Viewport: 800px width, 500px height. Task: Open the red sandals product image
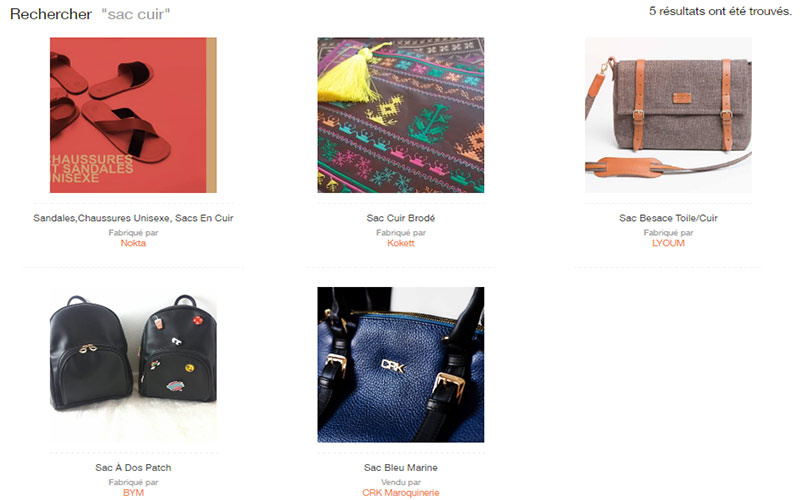coord(133,115)
